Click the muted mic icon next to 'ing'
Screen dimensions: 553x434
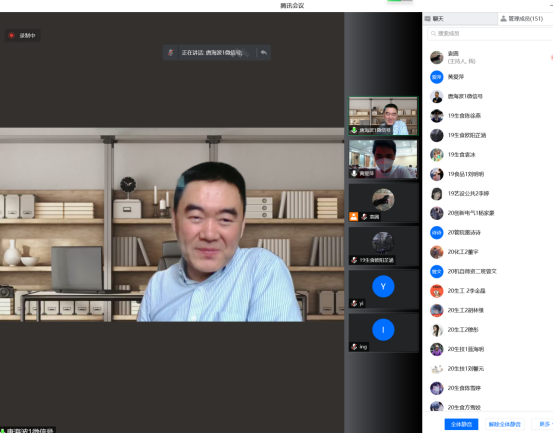(354, 347)
